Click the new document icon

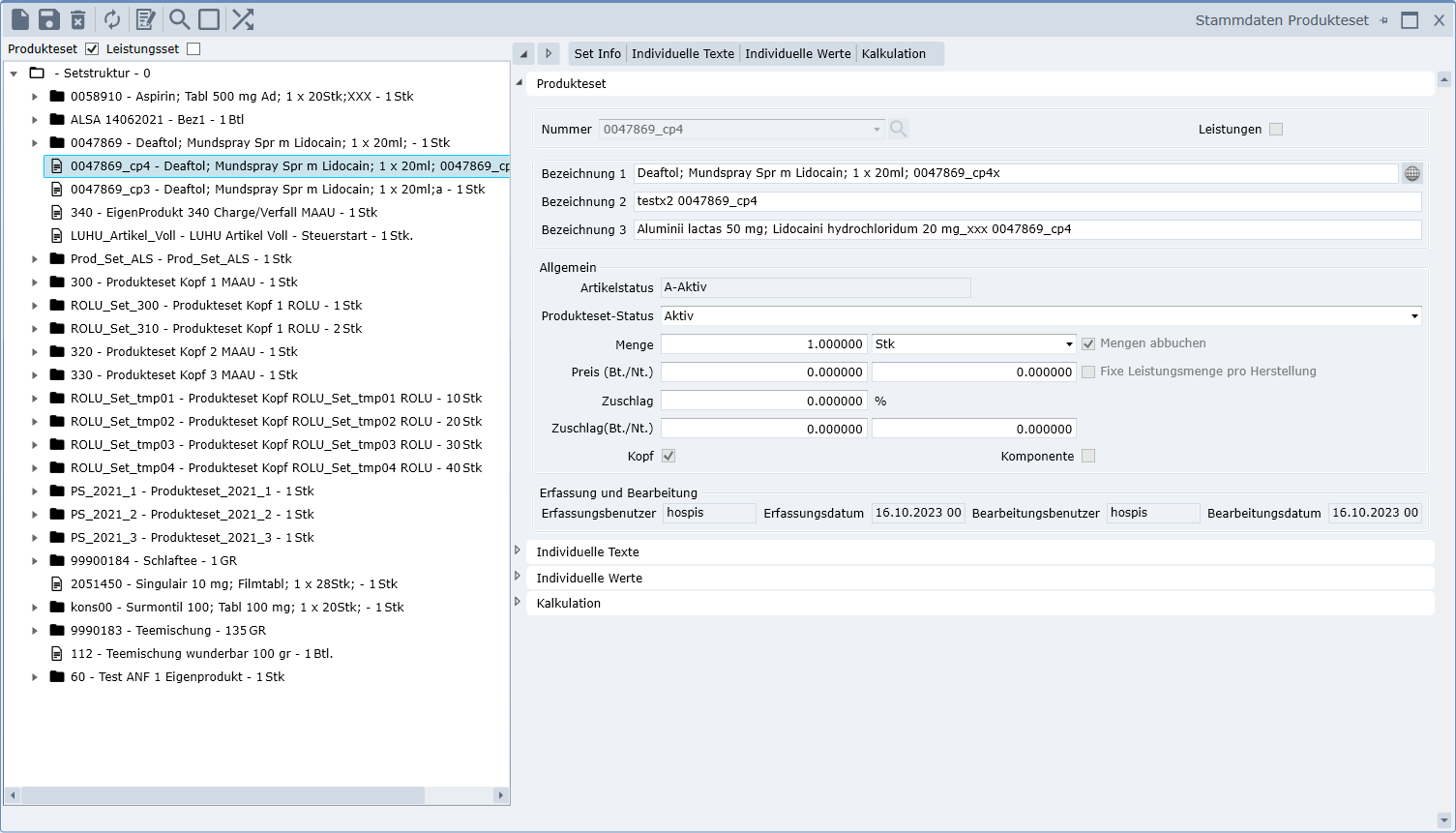point(19,19)
